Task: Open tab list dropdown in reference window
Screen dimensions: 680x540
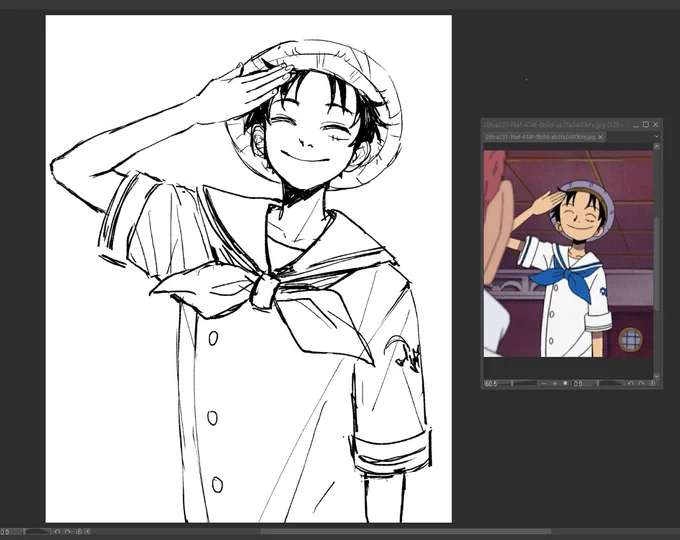Action: pos(656,137)
